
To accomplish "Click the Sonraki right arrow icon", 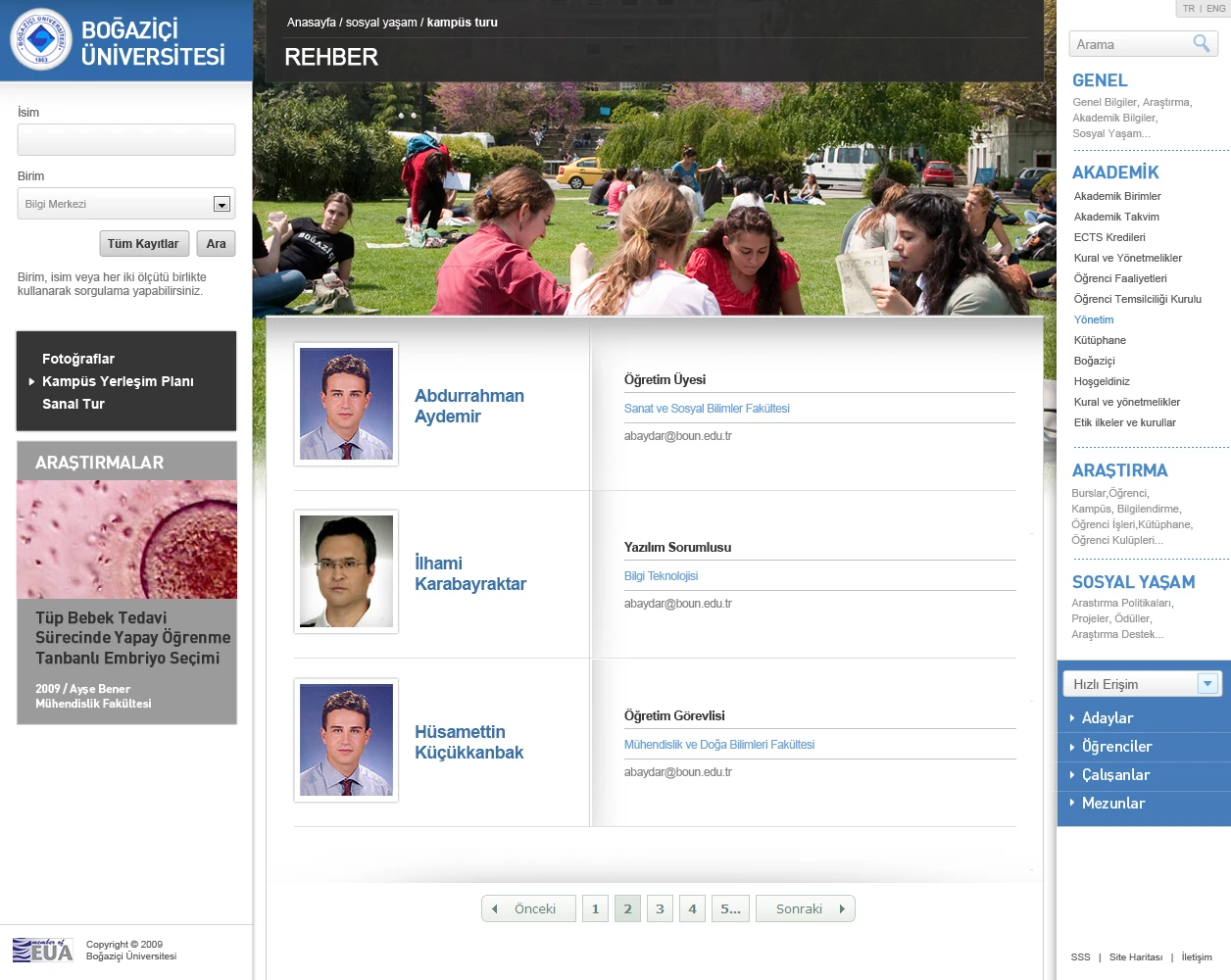I will click(842, 908).
